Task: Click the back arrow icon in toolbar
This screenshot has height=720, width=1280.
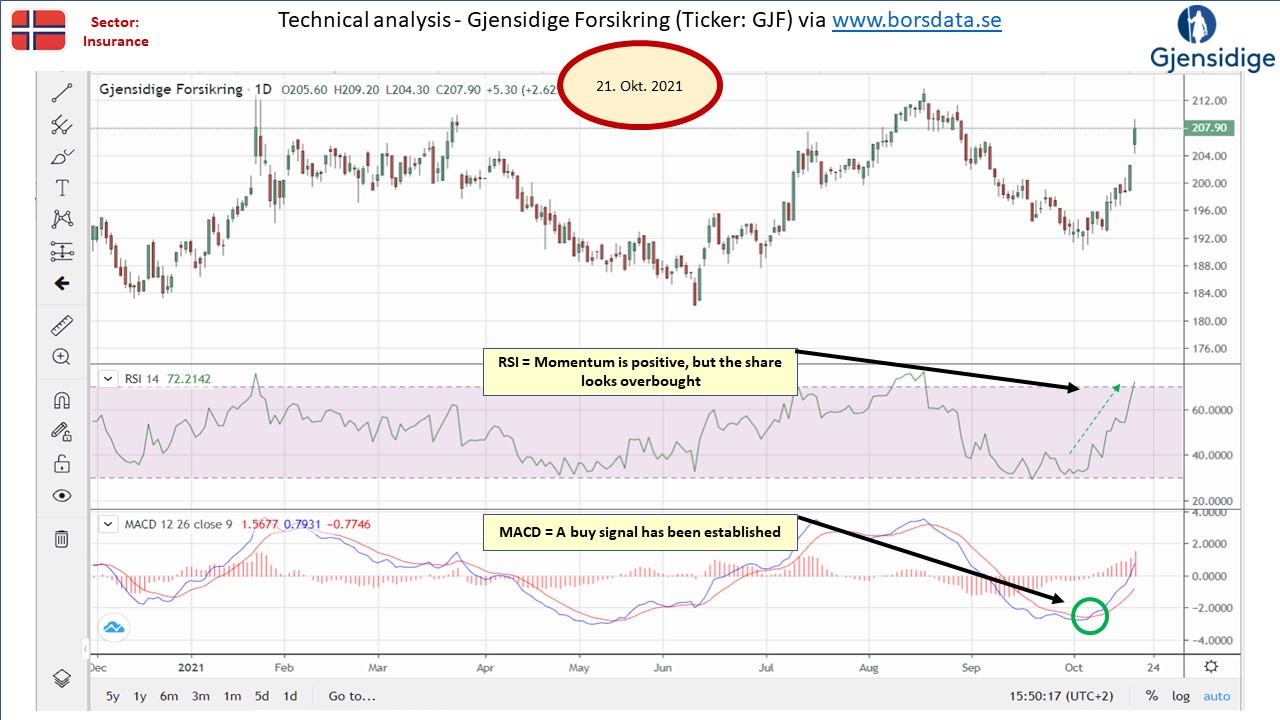Action: click(62, 283)
